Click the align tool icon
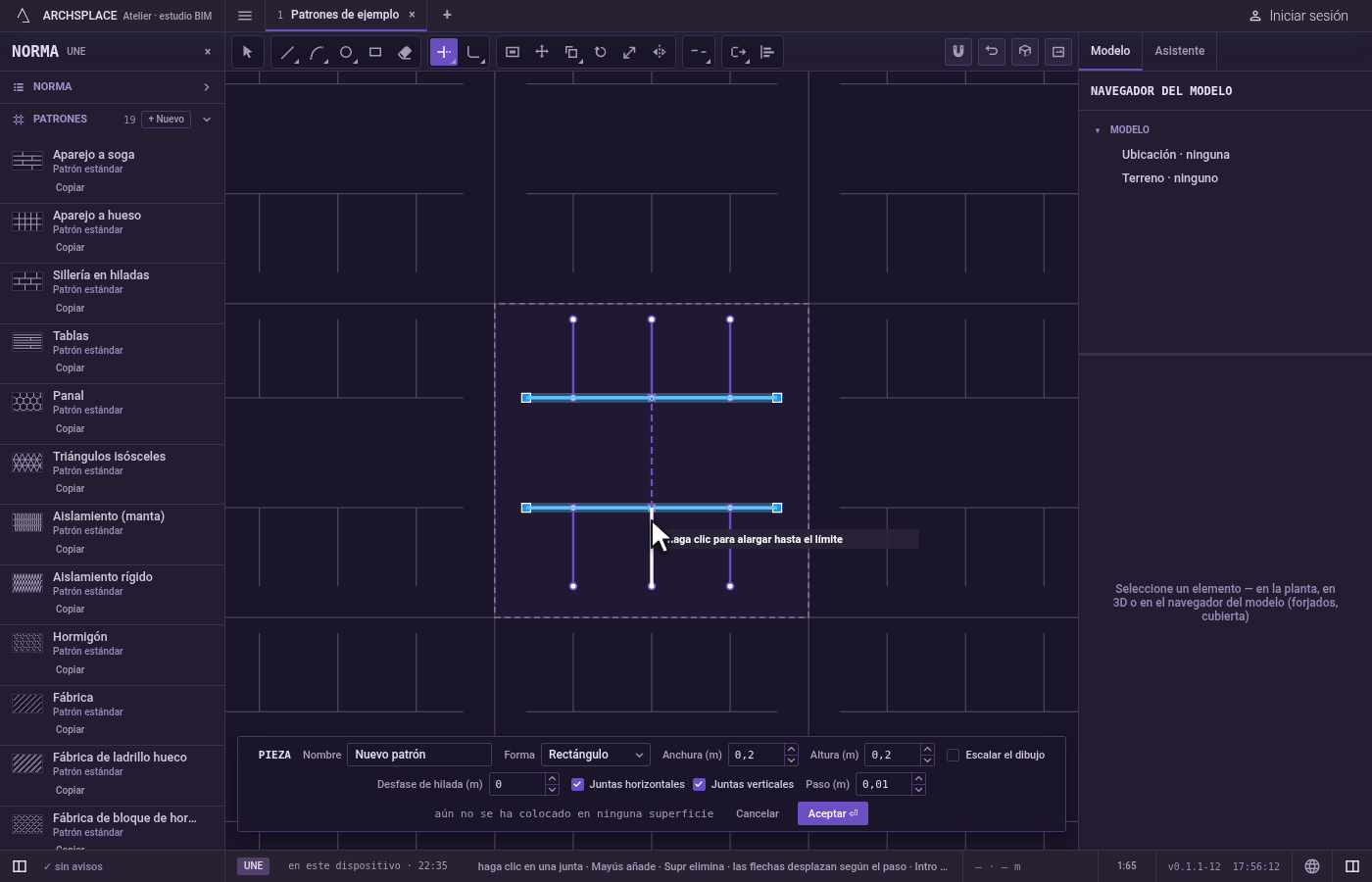The image size is (1372, 882). pos(767,52)
